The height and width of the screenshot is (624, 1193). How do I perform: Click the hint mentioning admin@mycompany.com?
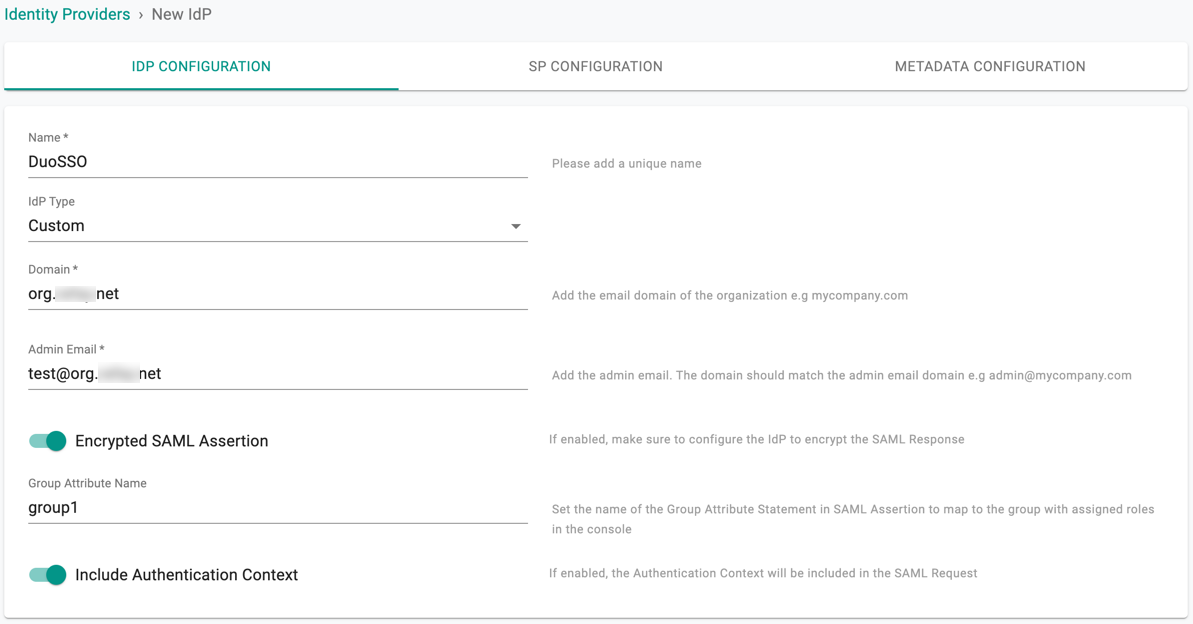pos(841,375)
